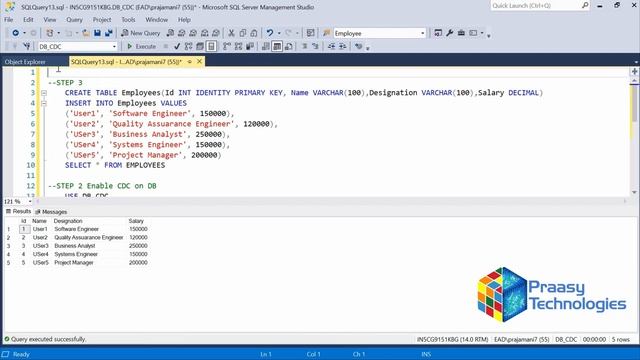Cancel the executing query with stop icon
The image size is (640, 360).
point(165,47)
